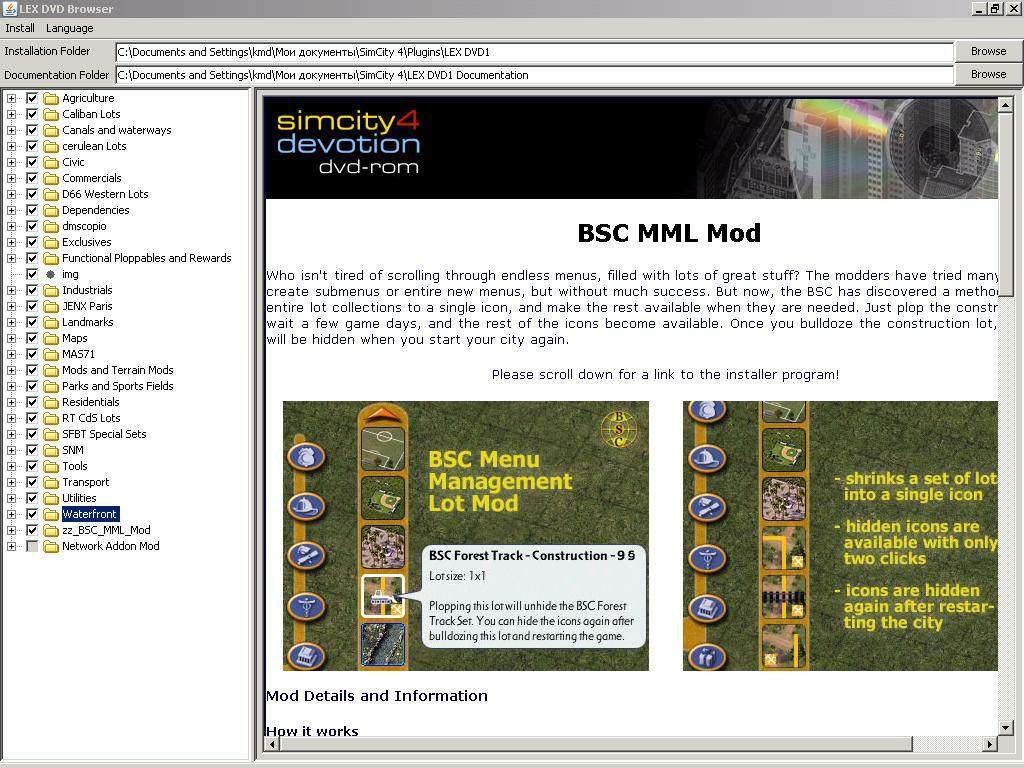Expand the Residentials tree node
The height and width of the screenshot is (768, 1024).
pos(12,402)
